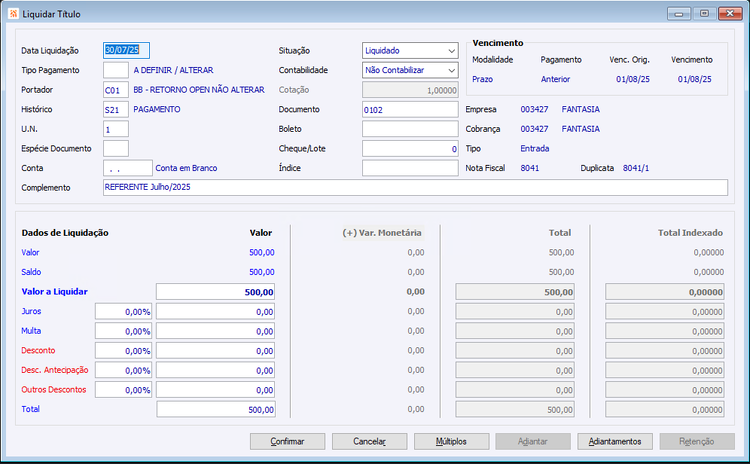The width and height of the screenshot is (750, 464).
Task: Click the Valor a Liquidar amount field
Action: coord(215,292)
